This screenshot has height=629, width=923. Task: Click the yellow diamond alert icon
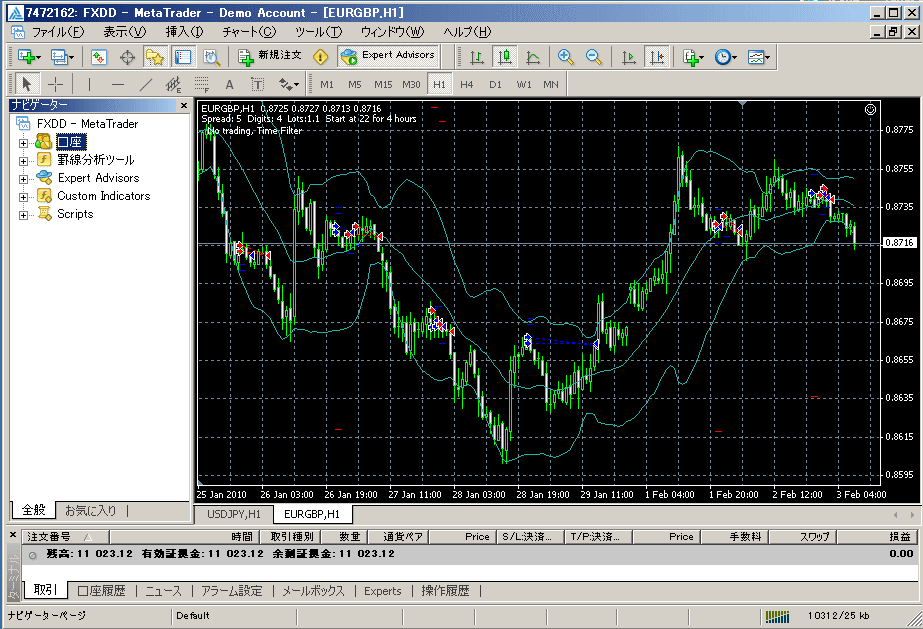point(320,57)
